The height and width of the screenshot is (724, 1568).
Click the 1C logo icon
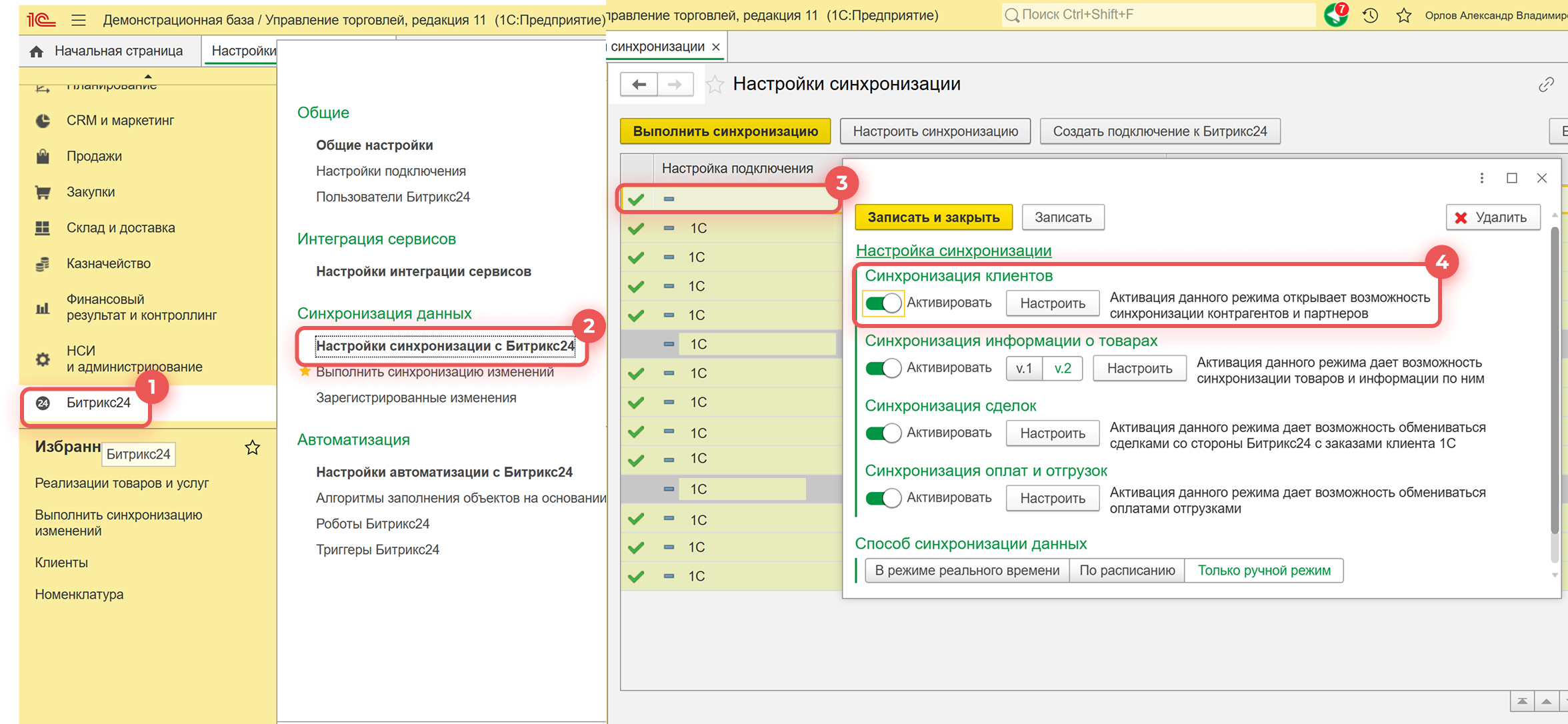click(41, 20)
